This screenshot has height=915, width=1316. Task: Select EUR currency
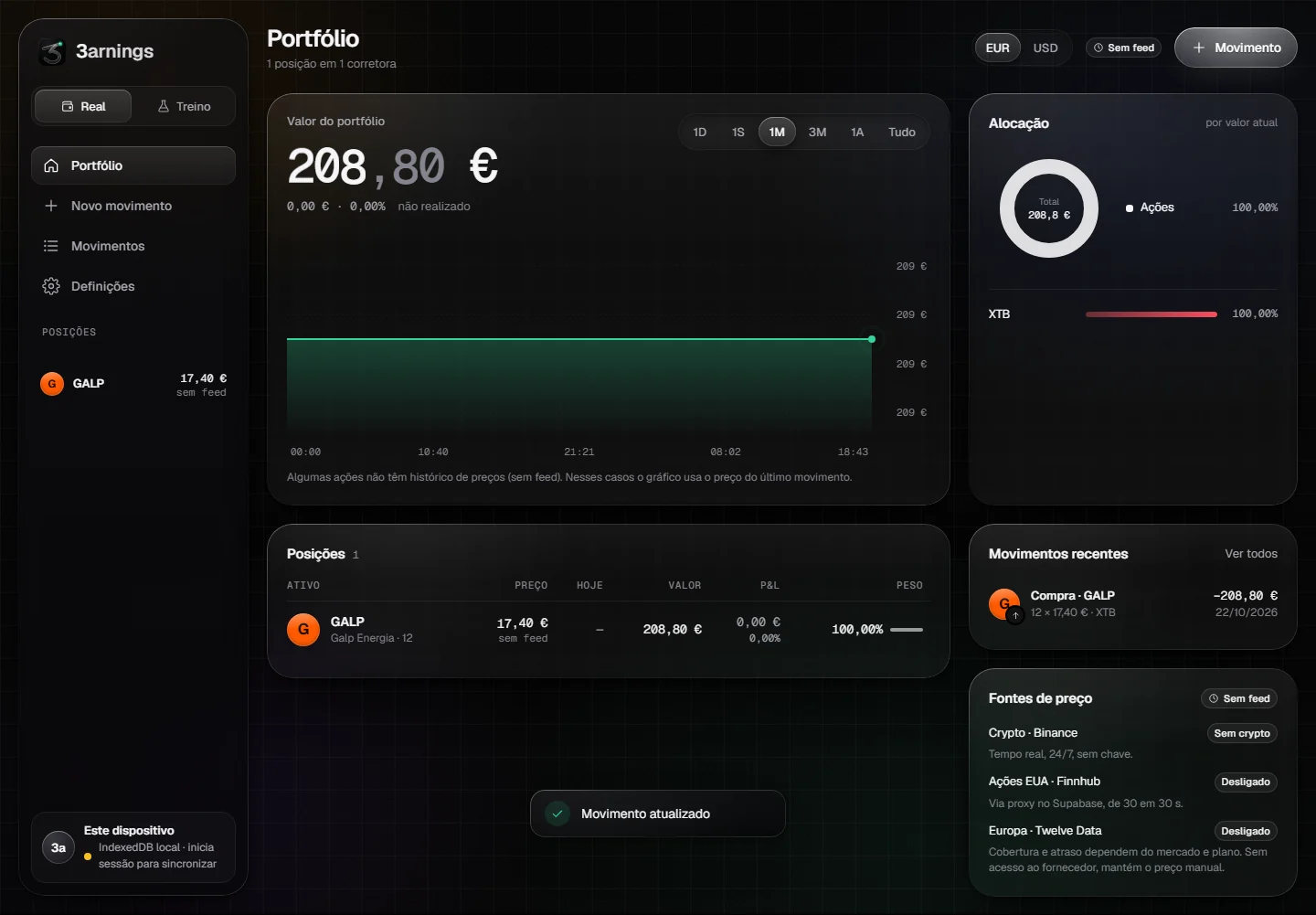(998, 48)
